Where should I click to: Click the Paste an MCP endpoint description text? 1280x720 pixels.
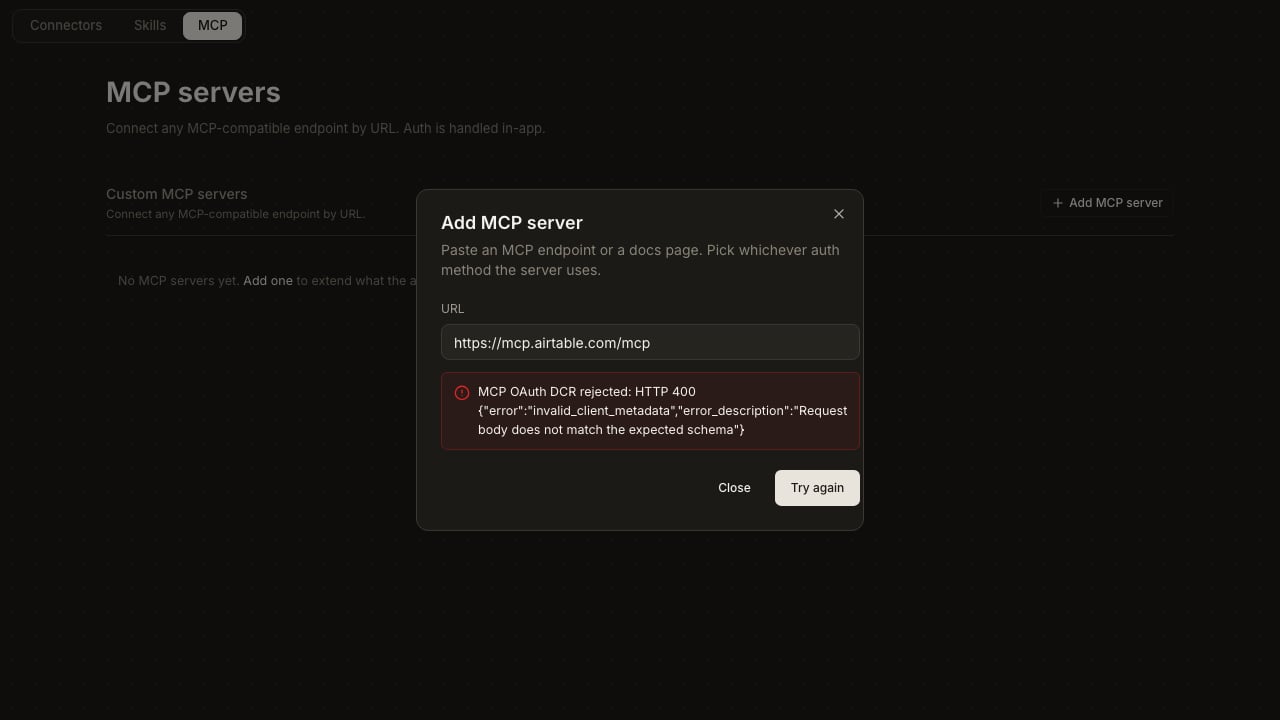(x=640, y=260)
